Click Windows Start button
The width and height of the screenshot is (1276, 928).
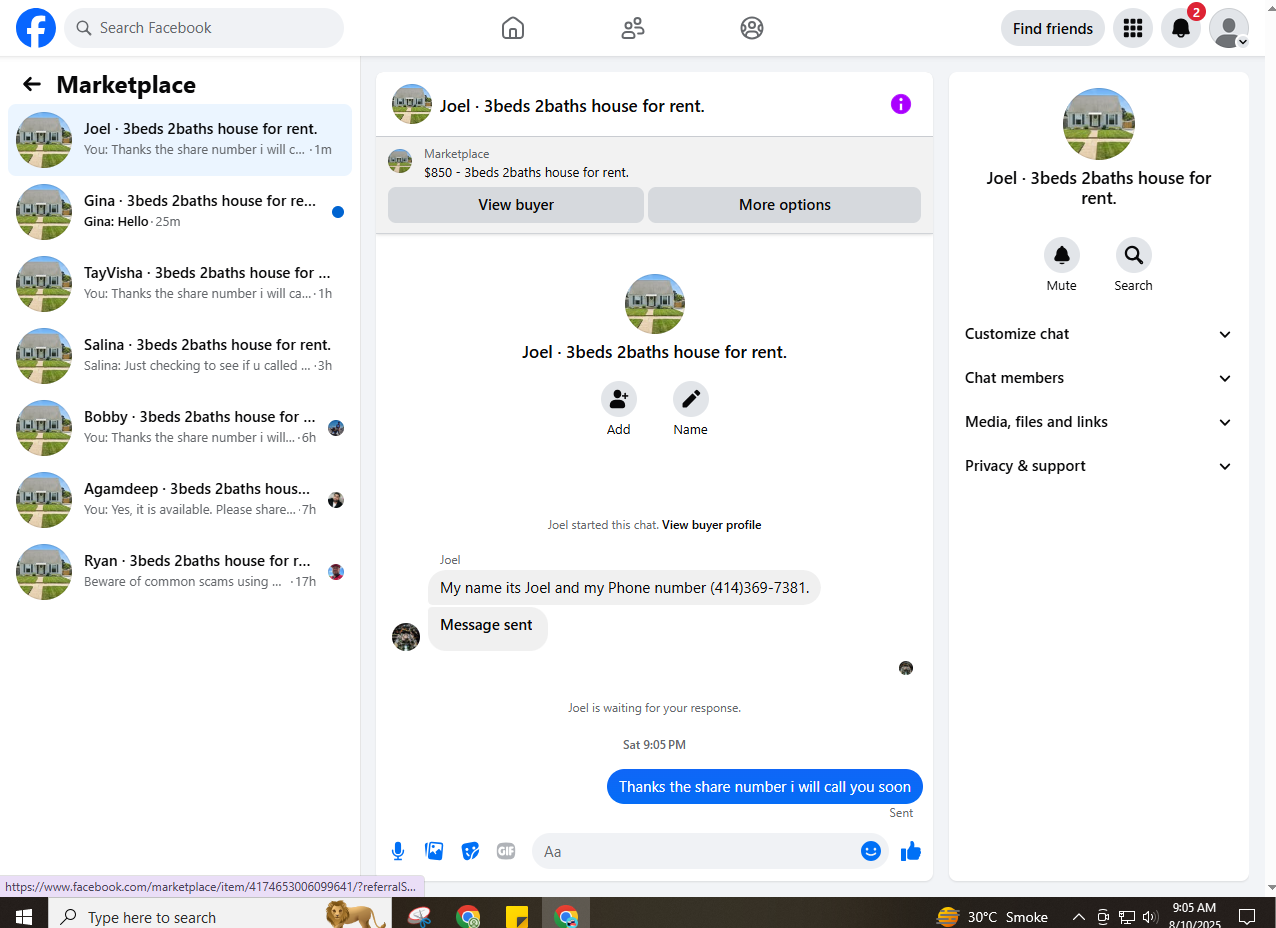click(23, 916)
